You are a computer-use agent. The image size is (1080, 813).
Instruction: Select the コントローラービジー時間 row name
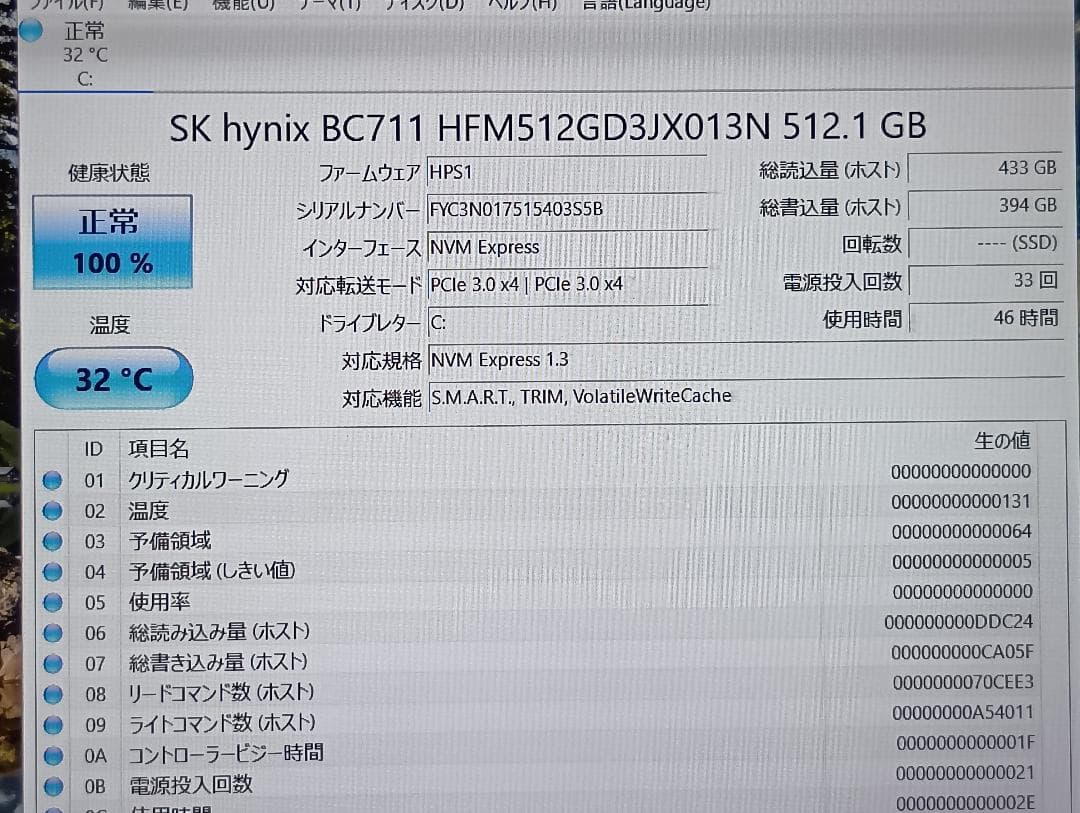226,754
